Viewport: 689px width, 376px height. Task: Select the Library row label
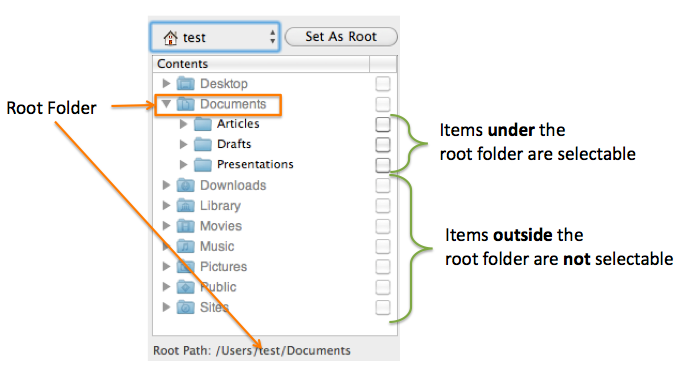[220, 206]
